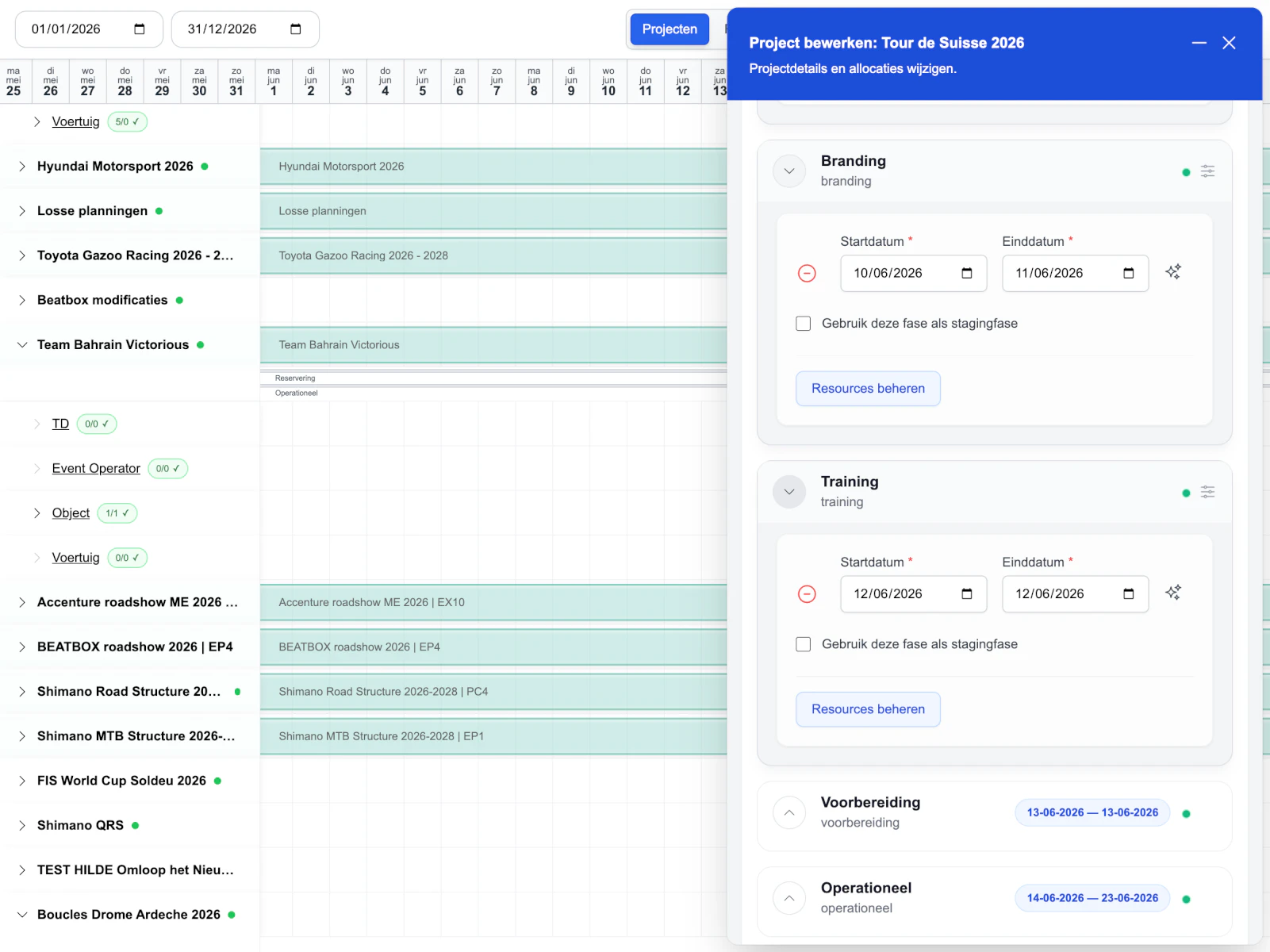The width and height of the screenshot is (1270, 952).
Task: Collapse the Branding phase section
Action: pos(789,171)
